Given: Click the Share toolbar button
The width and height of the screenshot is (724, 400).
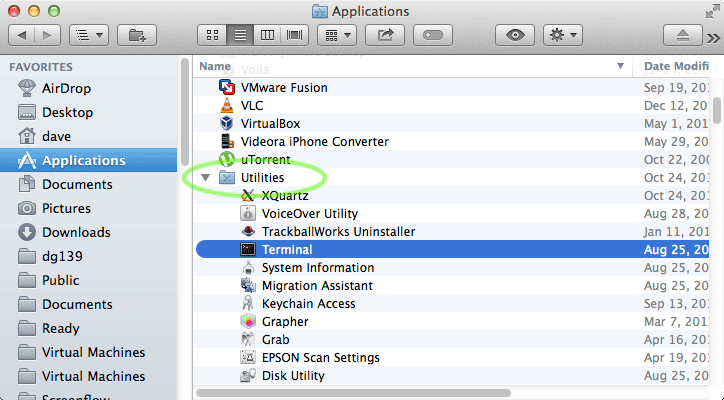Looking at the screenshot, I should point(385,35).
